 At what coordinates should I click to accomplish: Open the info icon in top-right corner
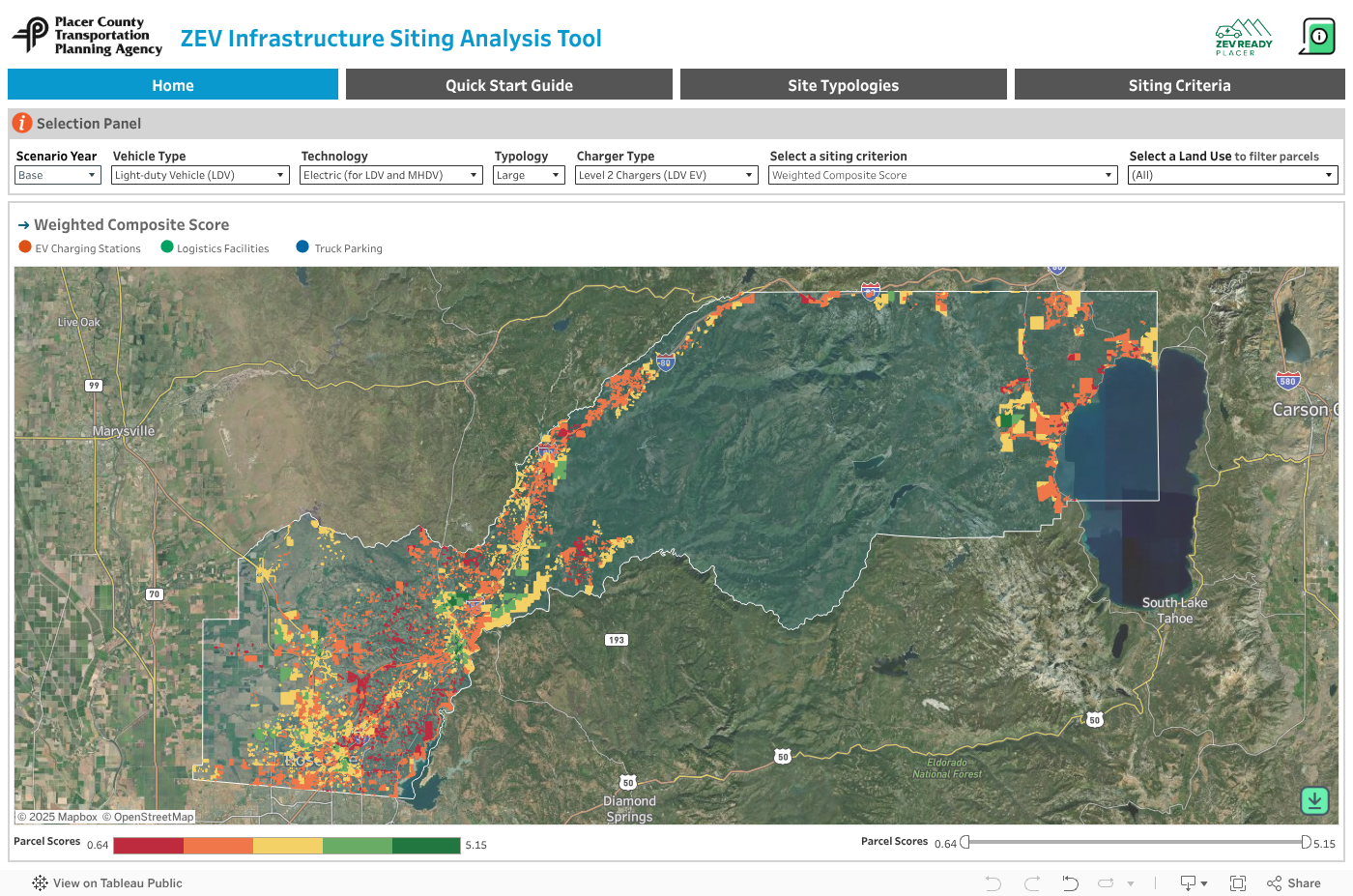coord(1317,37)
